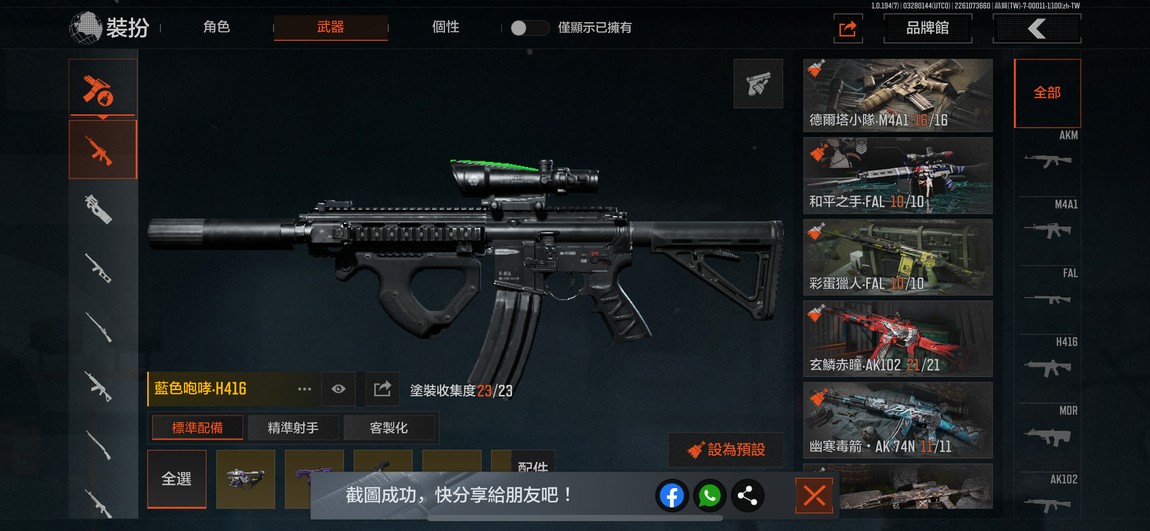This screenshot has height=531, width=1150.
Task: Click the 設為預設 button
Action: coord(726,450)
